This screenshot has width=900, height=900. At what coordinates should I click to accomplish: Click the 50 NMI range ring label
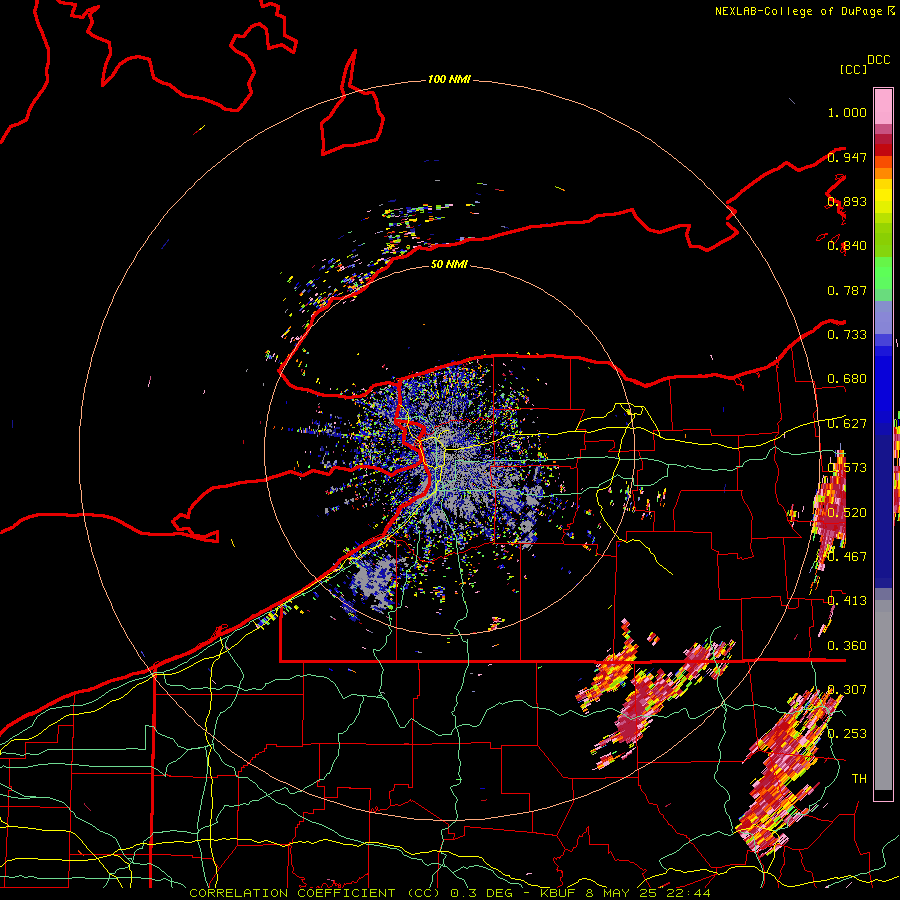pyautogui.click(x=449, y=264)
